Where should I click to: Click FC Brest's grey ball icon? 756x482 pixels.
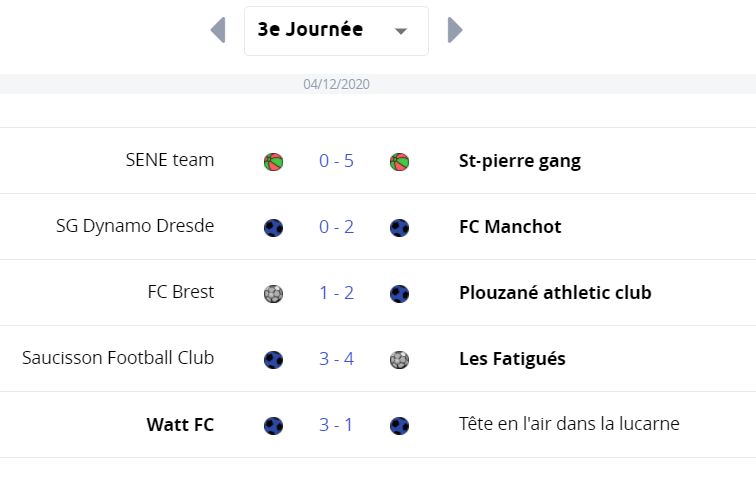click(x=273, y=294)
